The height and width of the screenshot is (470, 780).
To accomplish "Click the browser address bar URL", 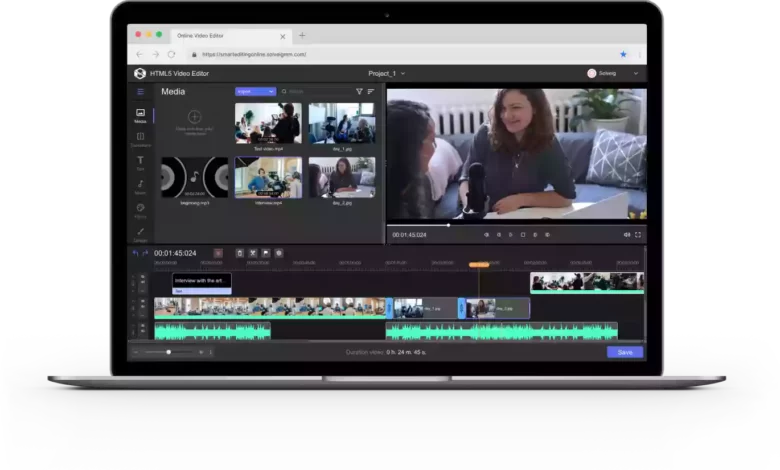I will pos(254,54).
